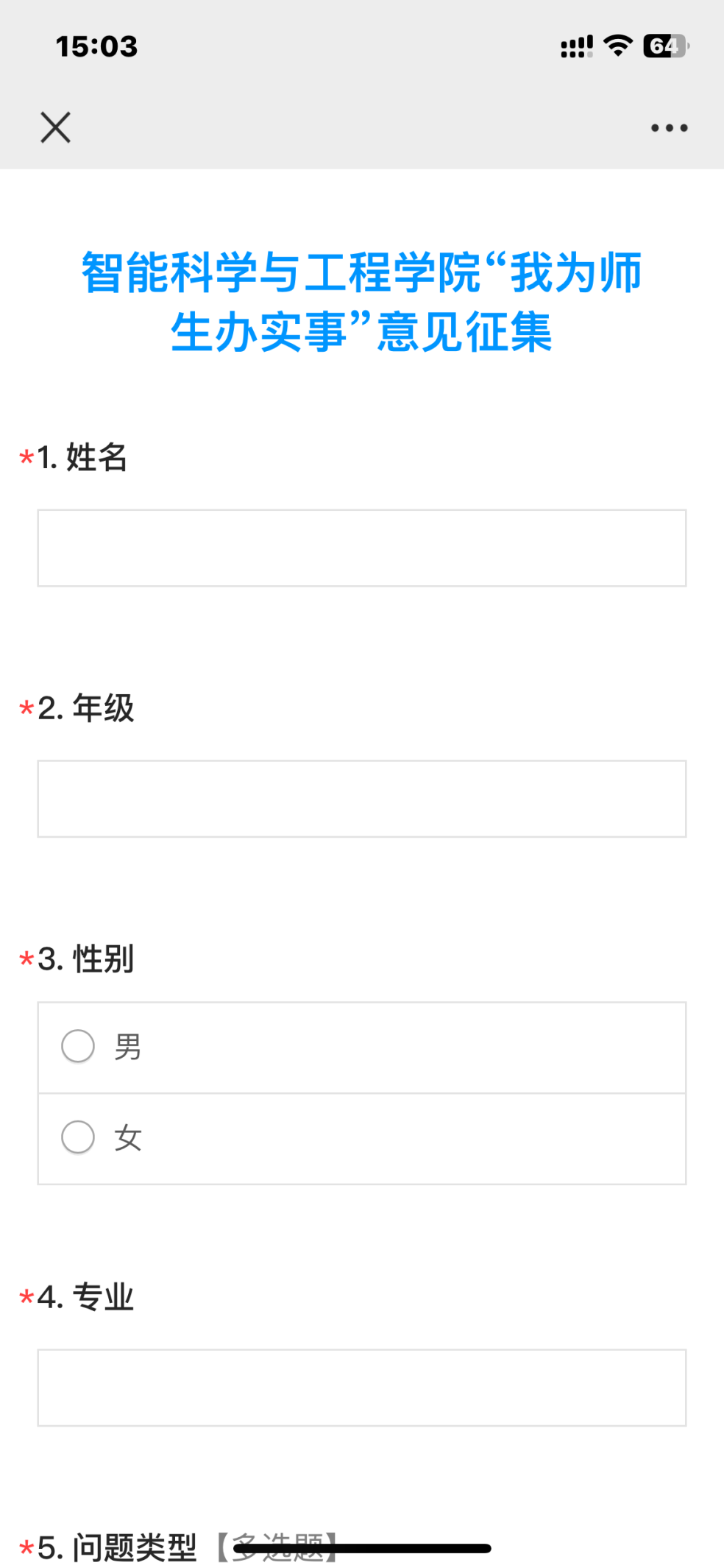The width and height of the screenshot is (724, 1568).
Task: Close the survey page with X icon
Action: [x=55, y=127]
